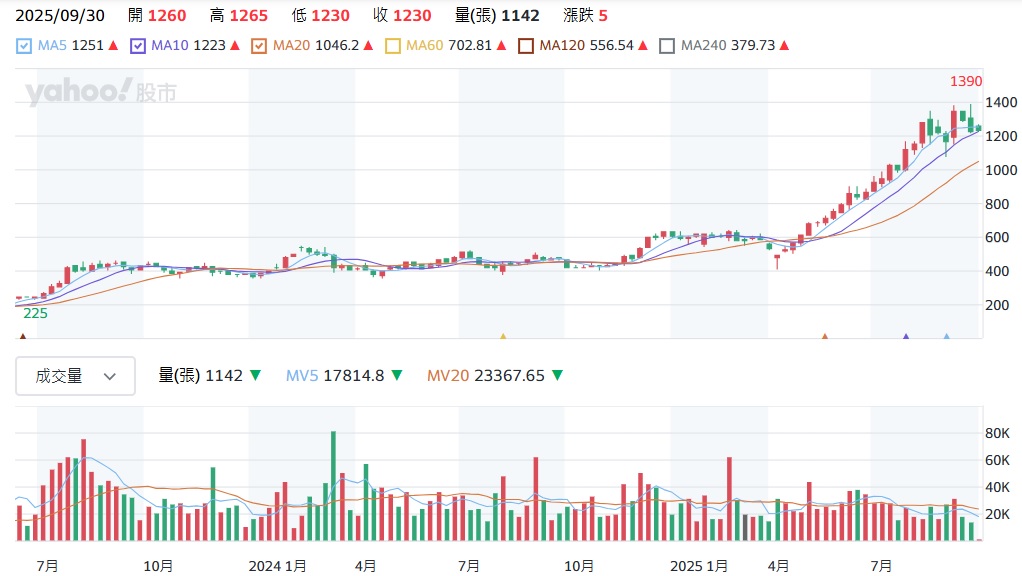Image resolution: width=1022 pixels, height=576 pixels.
Task: Click the 2025 1月 date label on time axis
Action: [x=698, y=566]
